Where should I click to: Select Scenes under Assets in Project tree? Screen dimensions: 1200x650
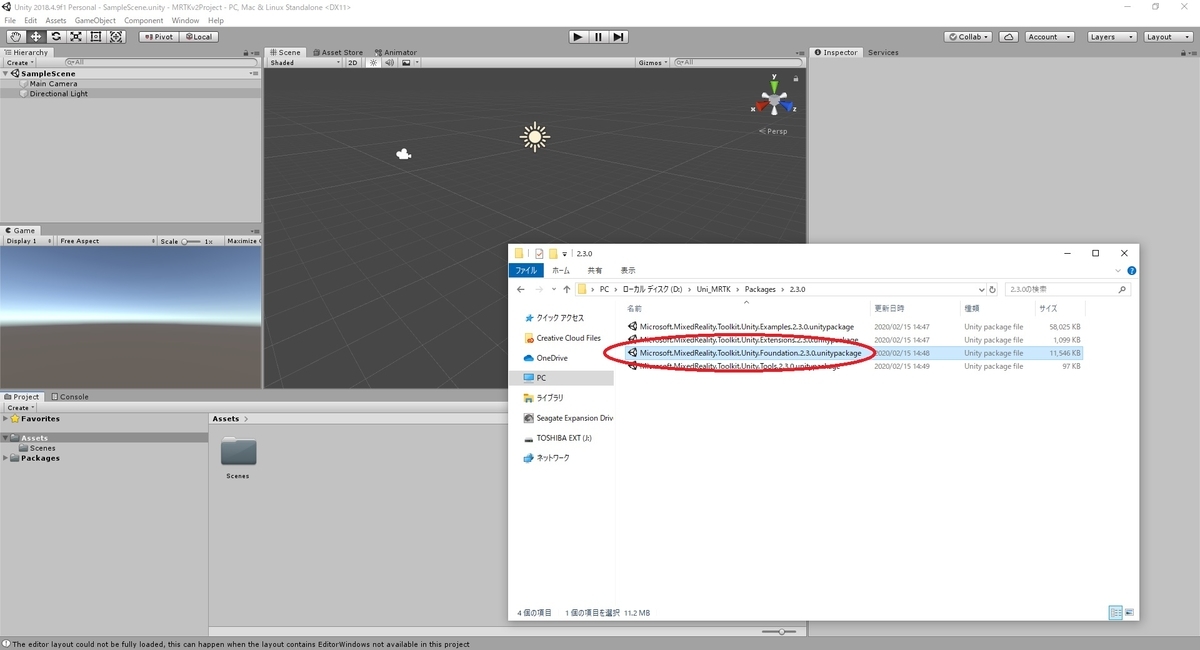tap(43, 448)
